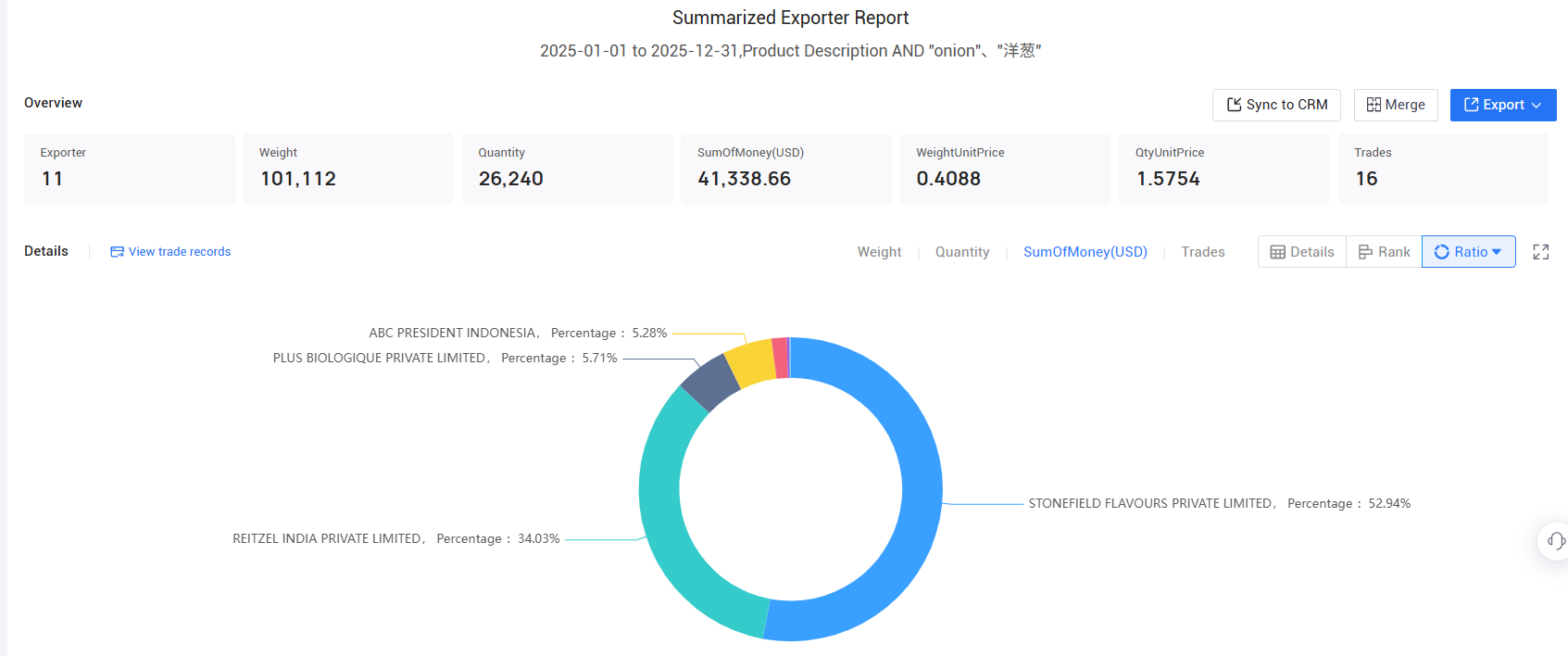The height and width of the screenshot is (656, 1568).
Task: Open the Export dropdown
Action: coord(1503,105)
